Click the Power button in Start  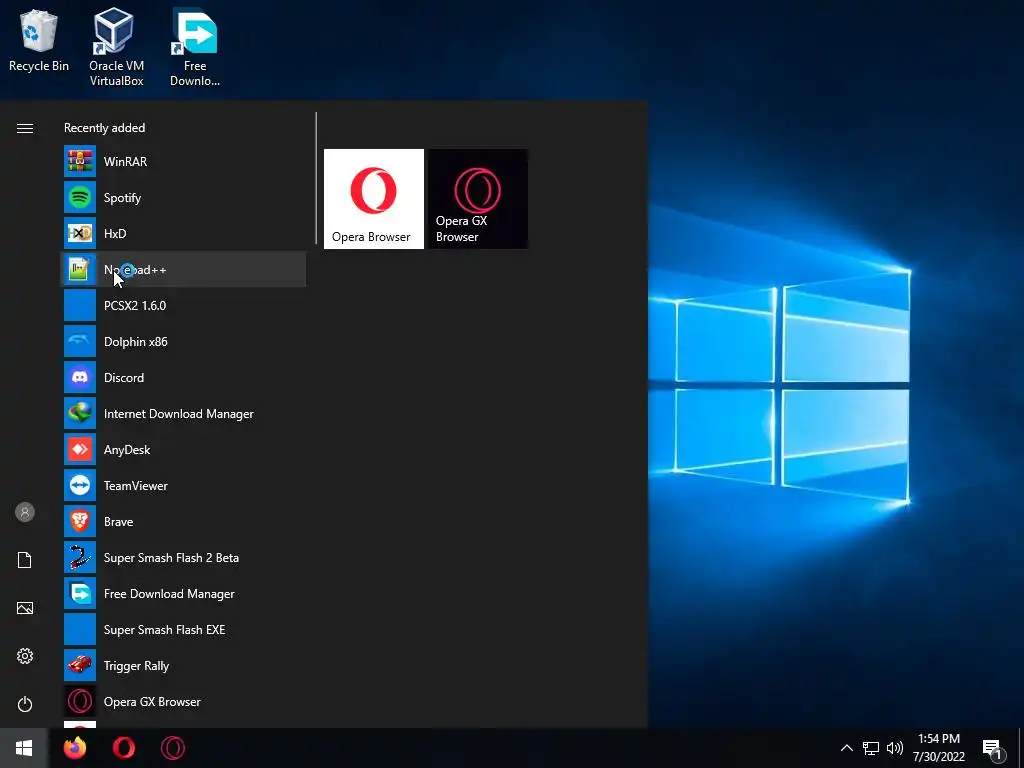(x=25, y=704)
